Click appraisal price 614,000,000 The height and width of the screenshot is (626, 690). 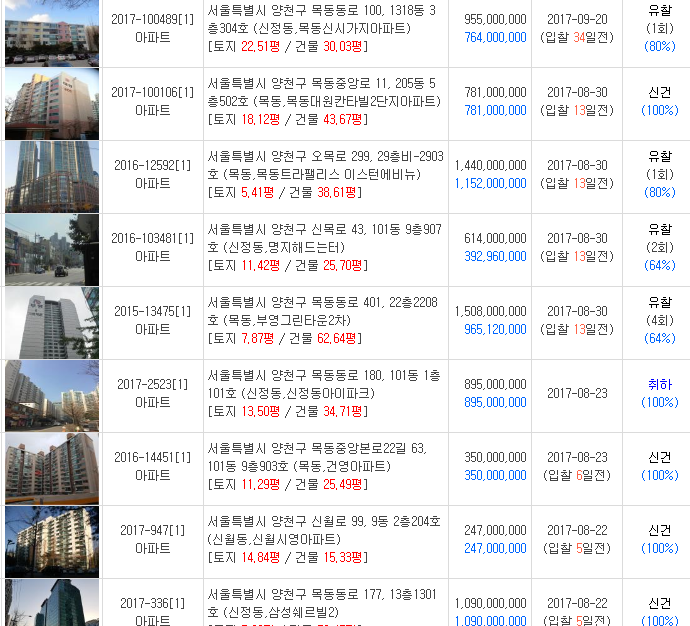click(495, 238)
